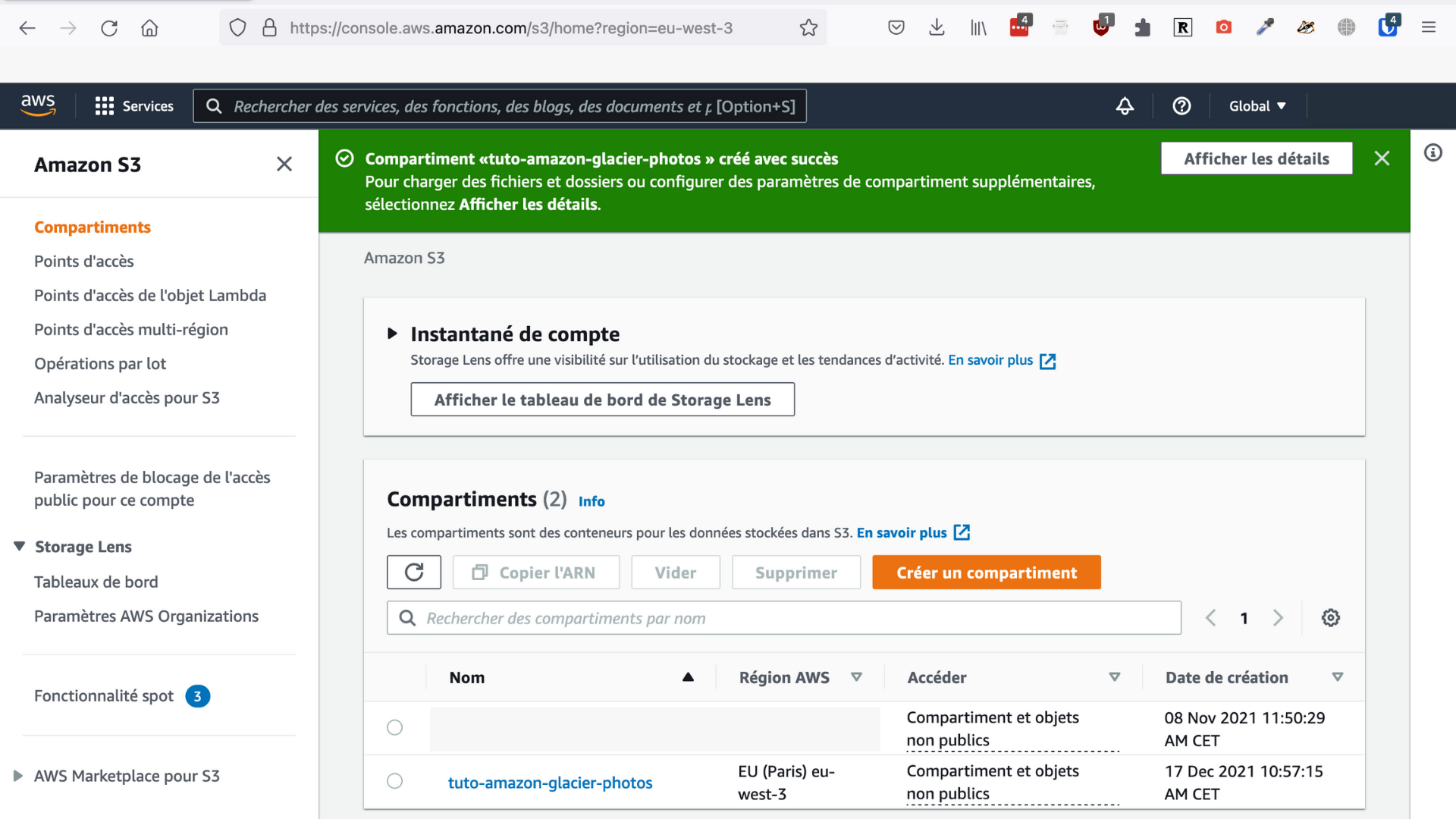
Task: Expand AWS Marketplace pour S3 section
Action: [x=18, y=776]
